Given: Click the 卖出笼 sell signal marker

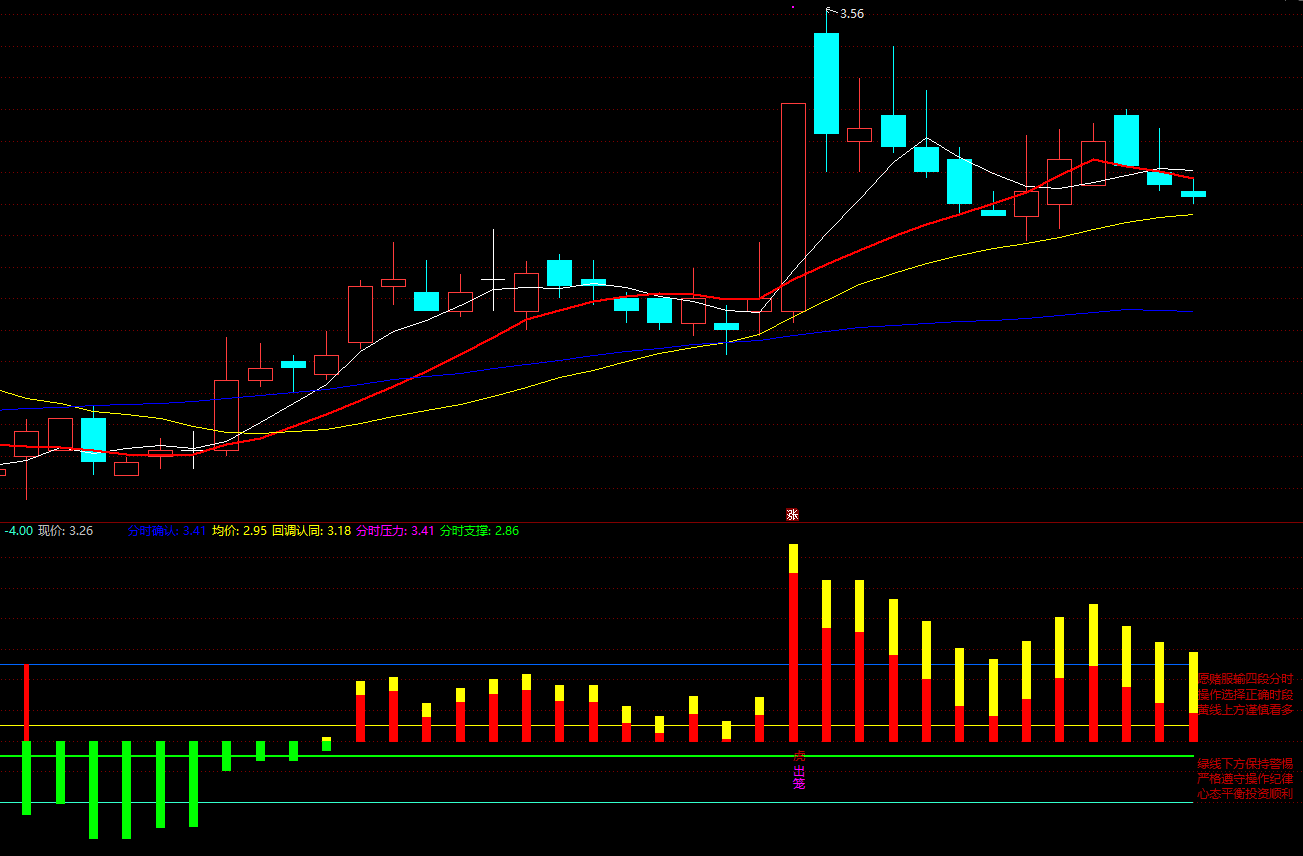Looking at the screenshot, I should click(799, 770).
